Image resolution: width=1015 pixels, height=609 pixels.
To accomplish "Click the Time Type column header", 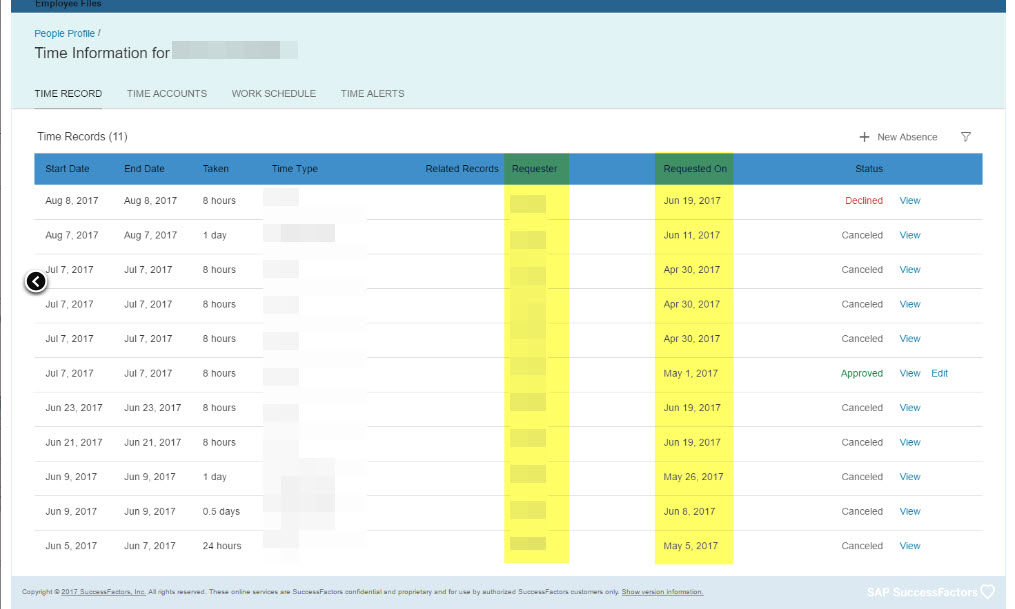I will (x=295, y=169).
